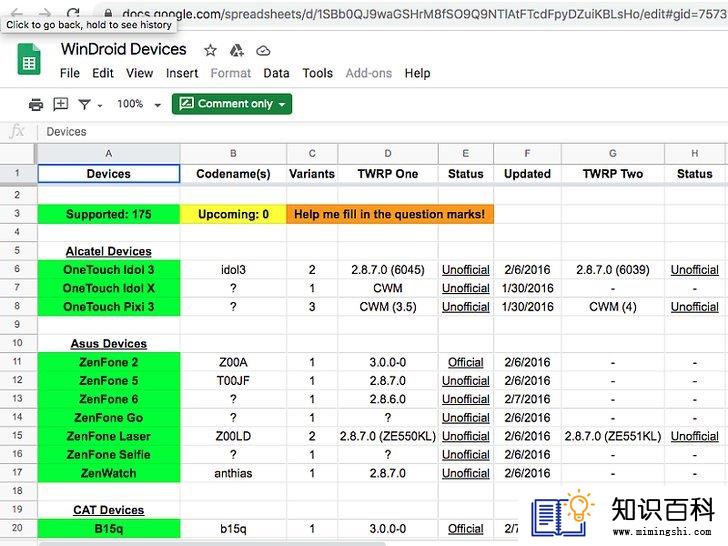Viewport: 728px width, 546px height.
Task: Open the Help menu
Action: [x=417, y=73]
